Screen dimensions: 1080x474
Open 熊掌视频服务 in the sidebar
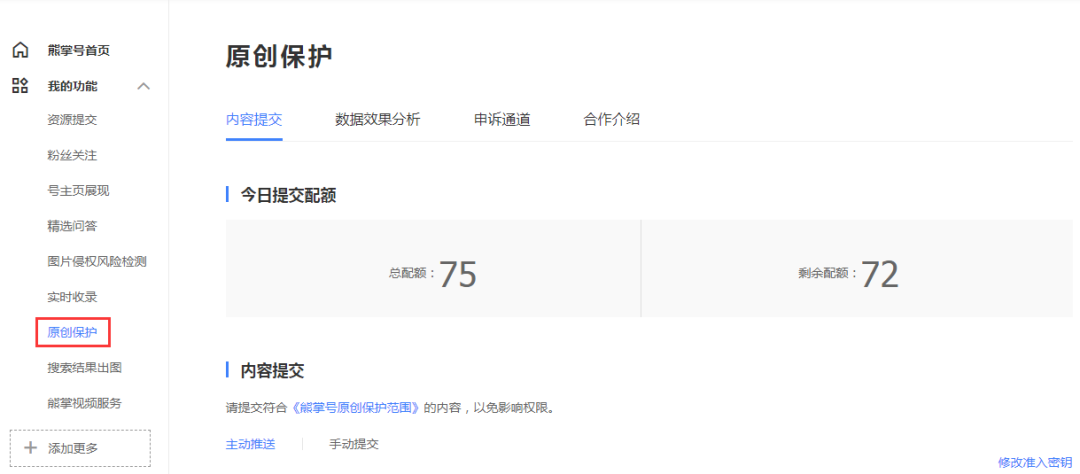click(84, 403)
